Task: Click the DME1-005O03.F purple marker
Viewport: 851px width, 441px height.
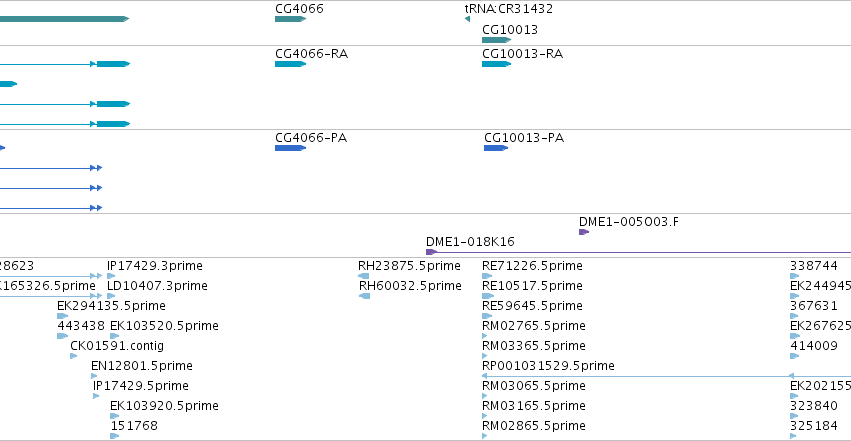Action: pyautogui.click(x=584, y=232)
